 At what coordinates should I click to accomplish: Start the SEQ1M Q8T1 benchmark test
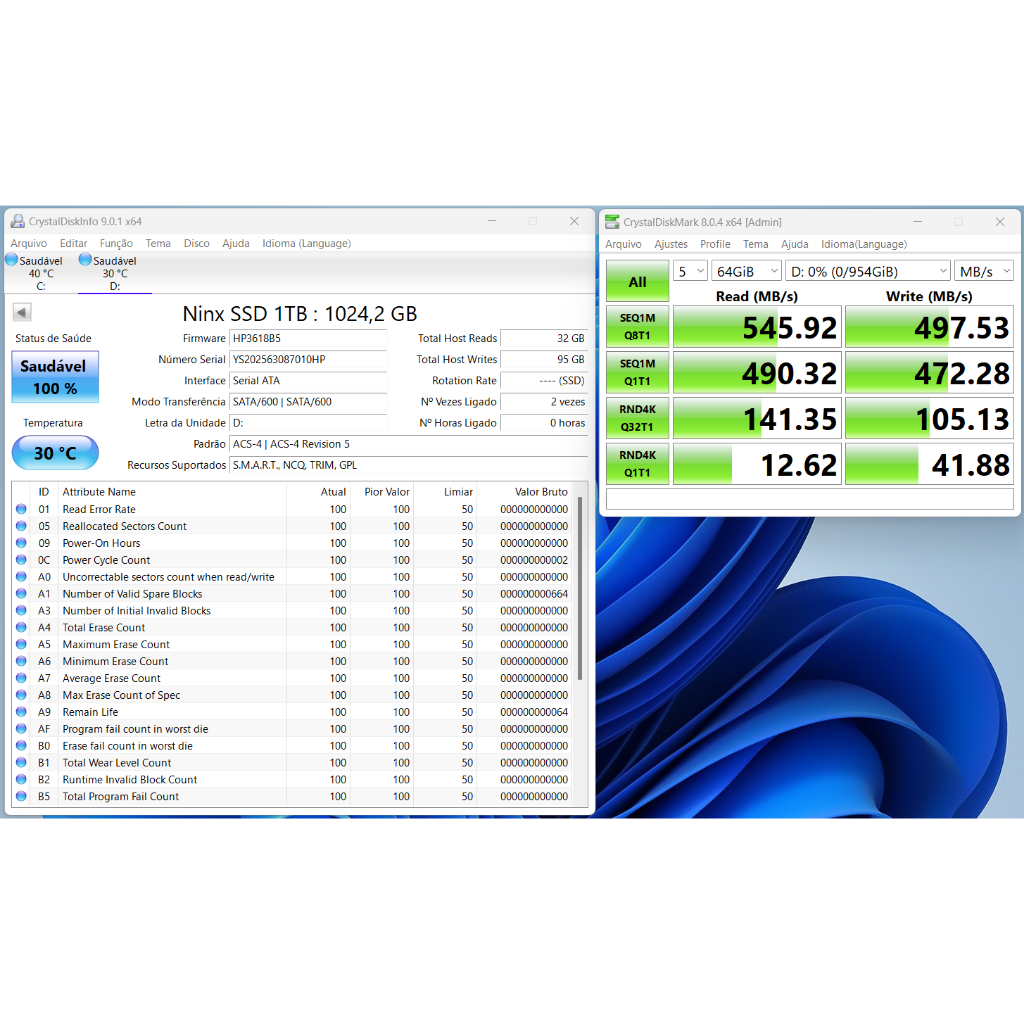637,327
